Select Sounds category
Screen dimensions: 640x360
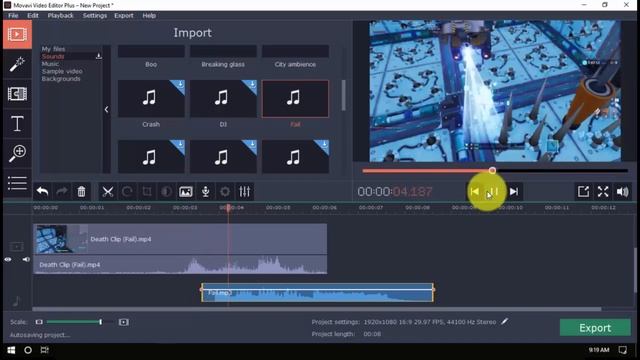[x=53, y=56]
